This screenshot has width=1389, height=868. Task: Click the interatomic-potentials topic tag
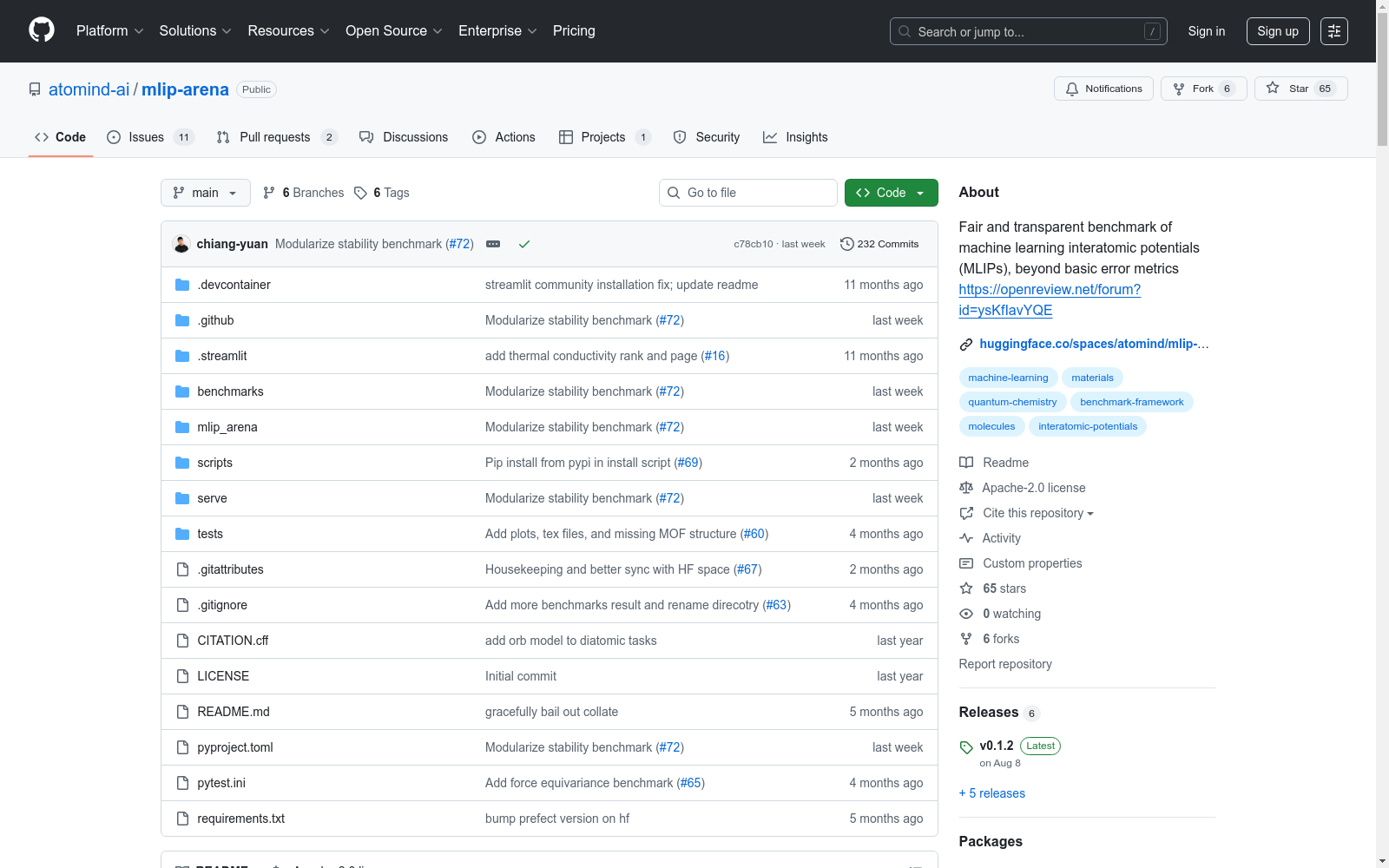(1088, 426)
